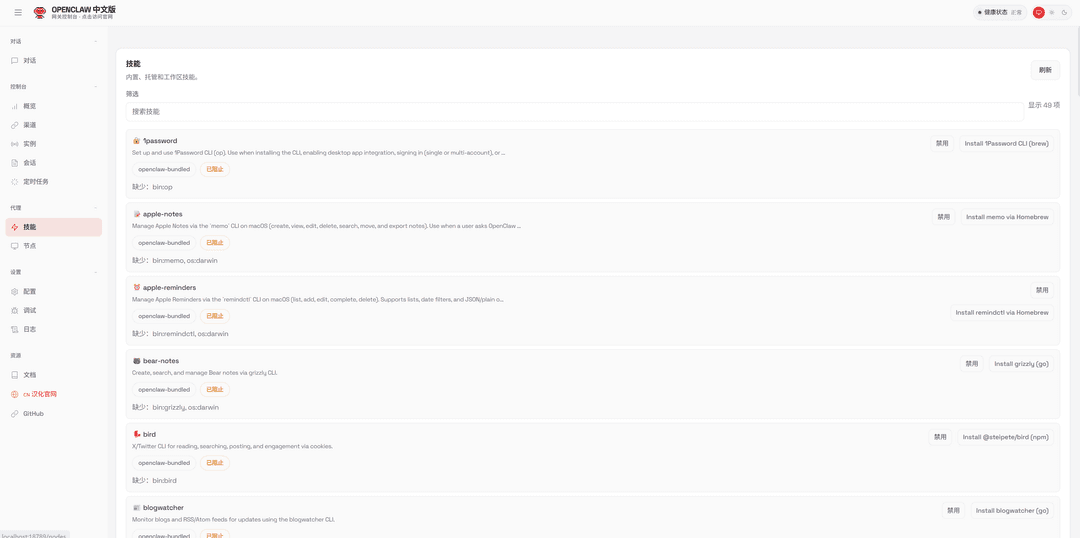Click Install remindctl via Homebrew

pyautogui.click(x=1002, y=313)
